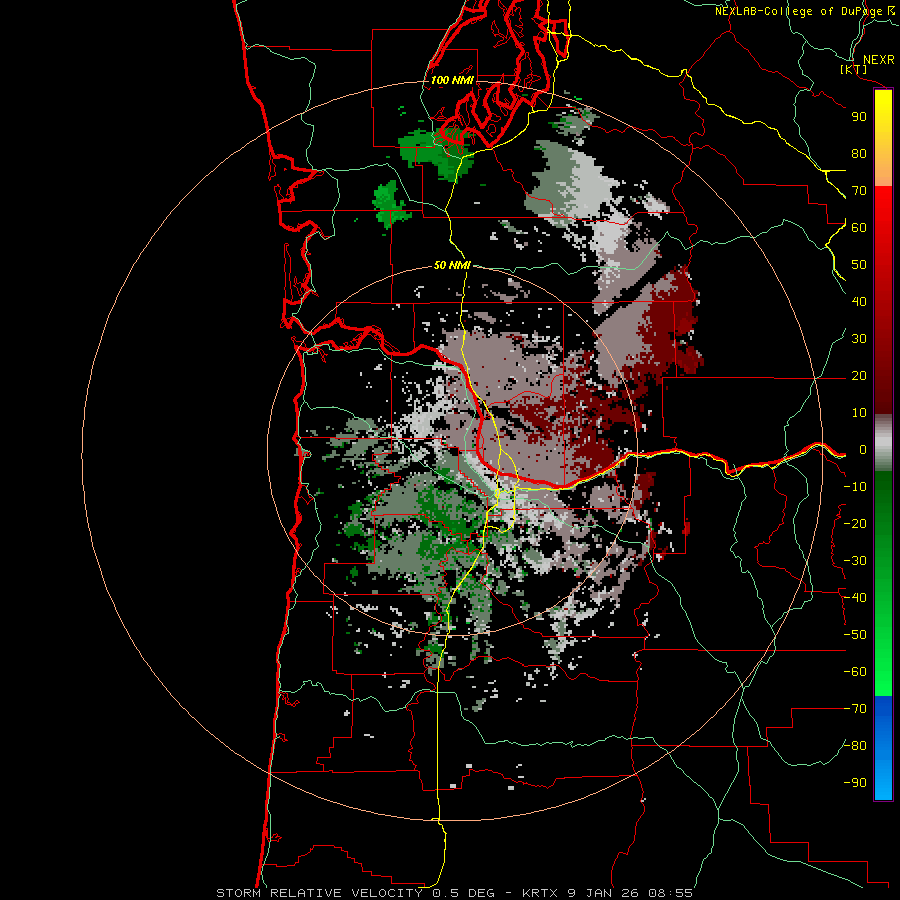Click the [KT] units label
The height and width of the screenshot is (900, 900).
[x=853, y=69]
